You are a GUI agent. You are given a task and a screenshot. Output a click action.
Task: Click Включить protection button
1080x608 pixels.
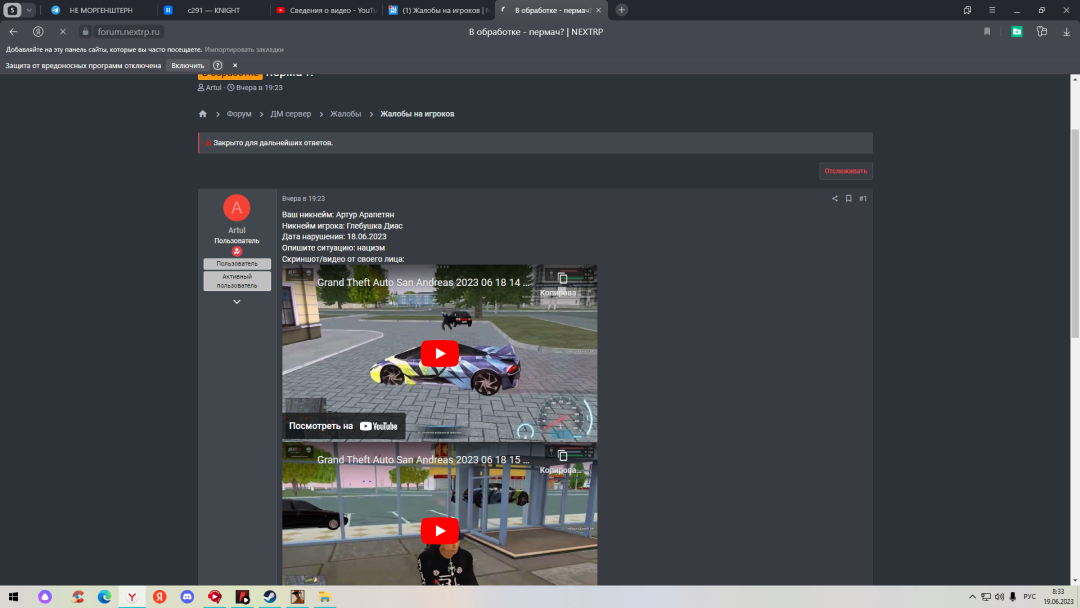coord(187,65)
